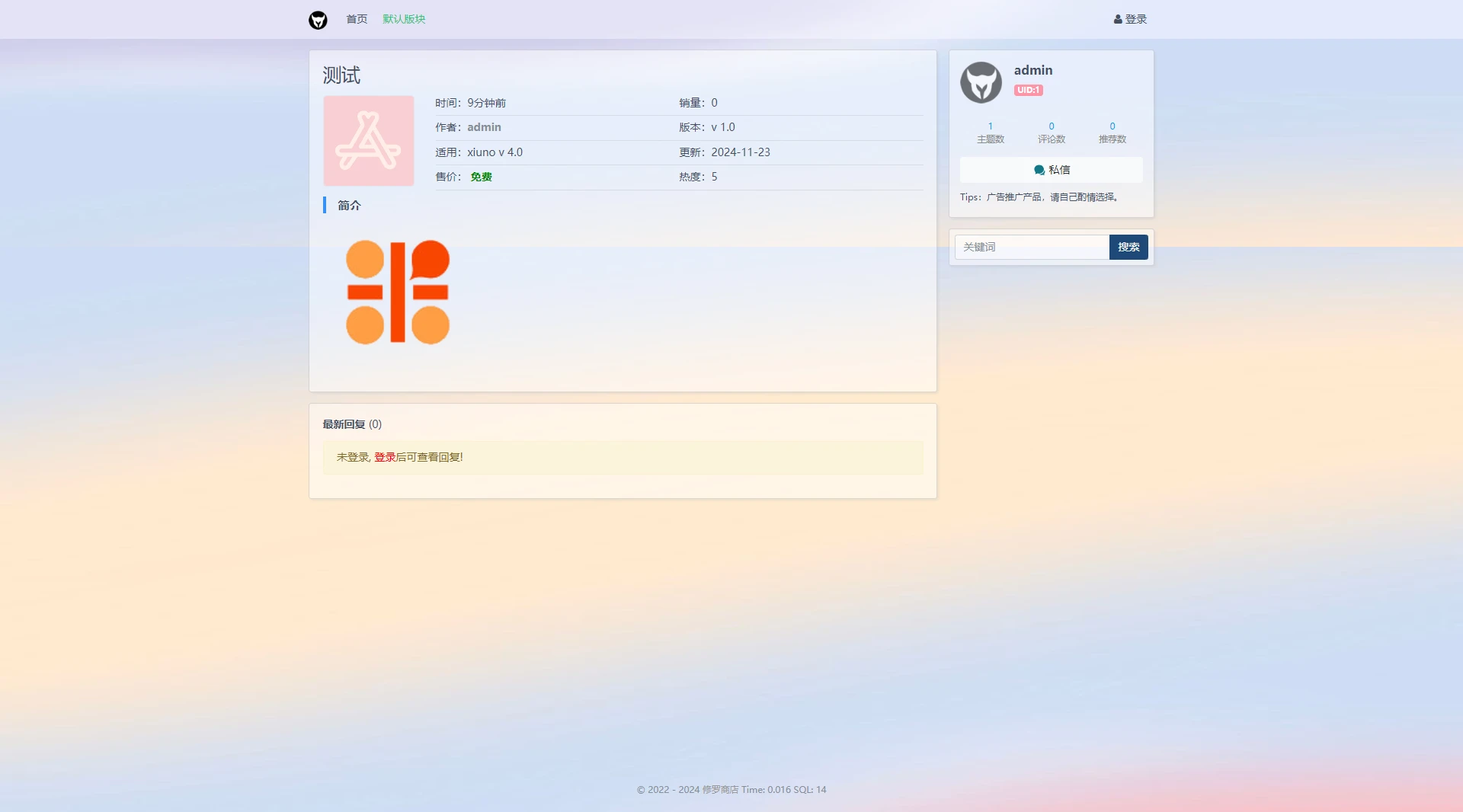1463x812 pixels.
Task: Click the 测试 post title
Action: 341,75
